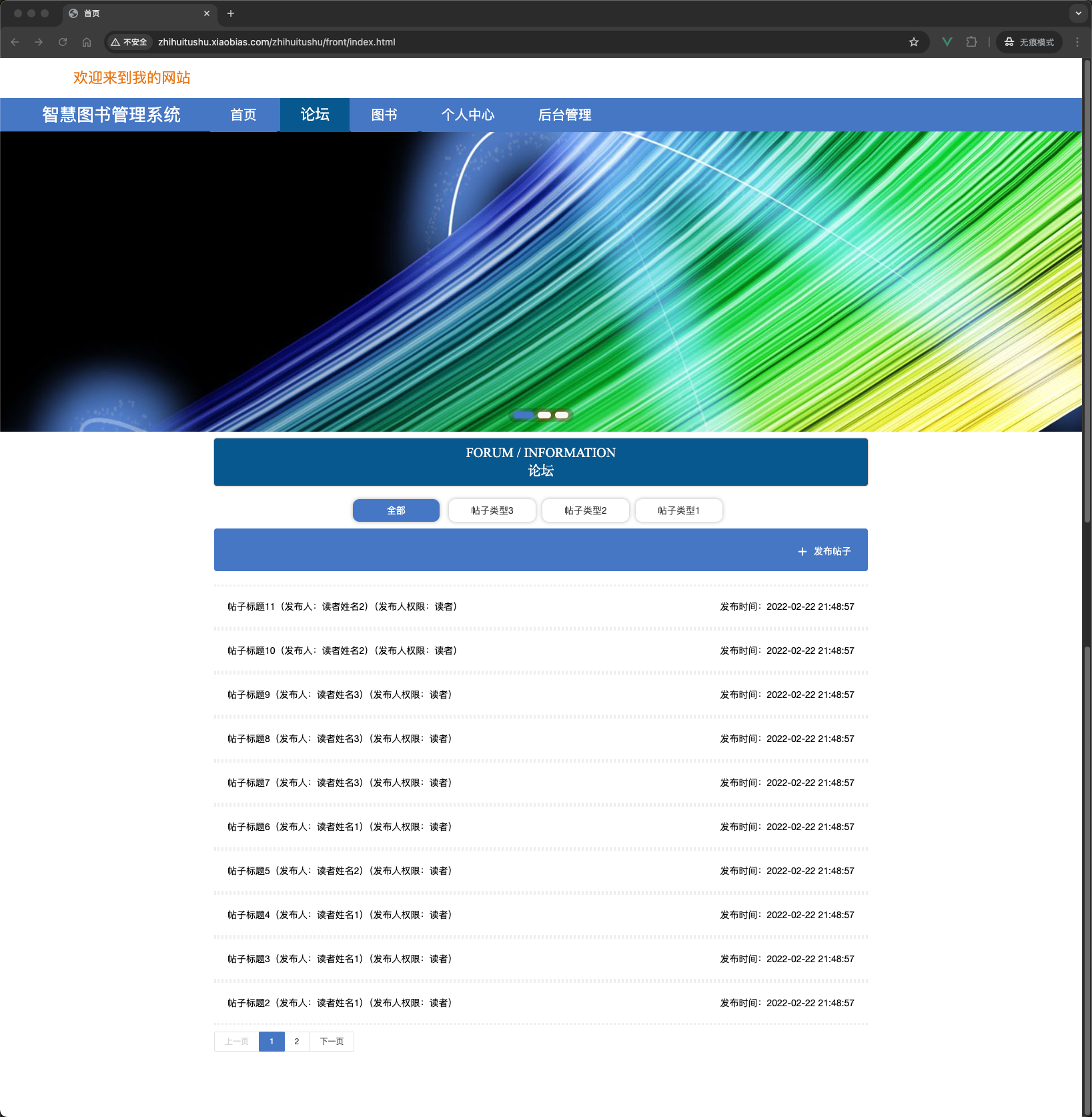
Task: Open new tab with plus icon
Action: click(231, 13)
